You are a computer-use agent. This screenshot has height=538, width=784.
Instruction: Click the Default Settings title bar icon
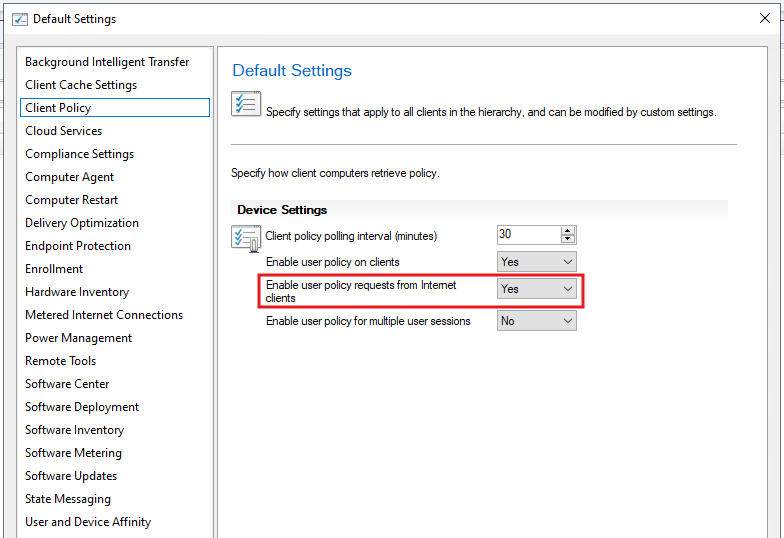pos(19,18)
